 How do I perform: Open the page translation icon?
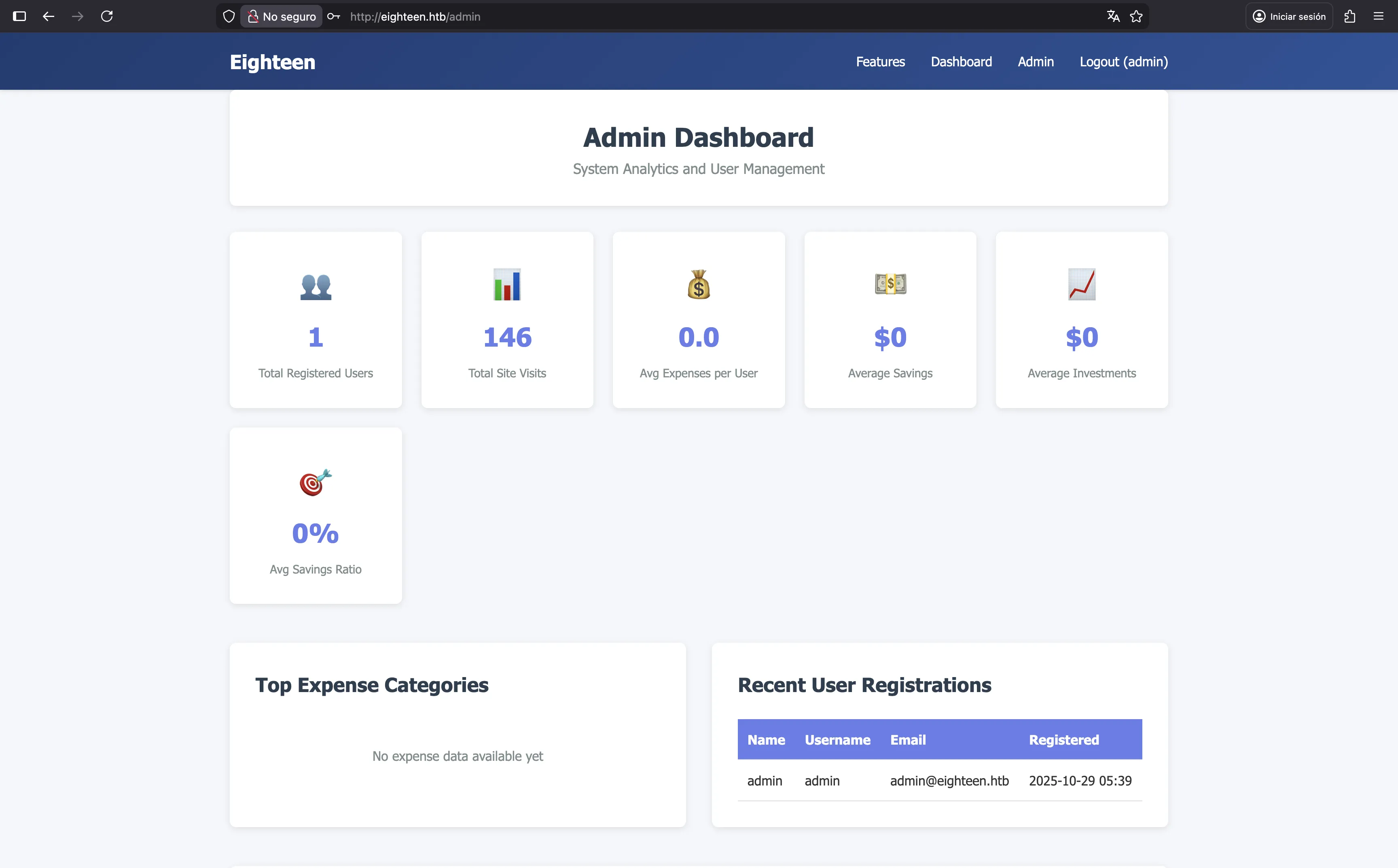click(1113, 17)
